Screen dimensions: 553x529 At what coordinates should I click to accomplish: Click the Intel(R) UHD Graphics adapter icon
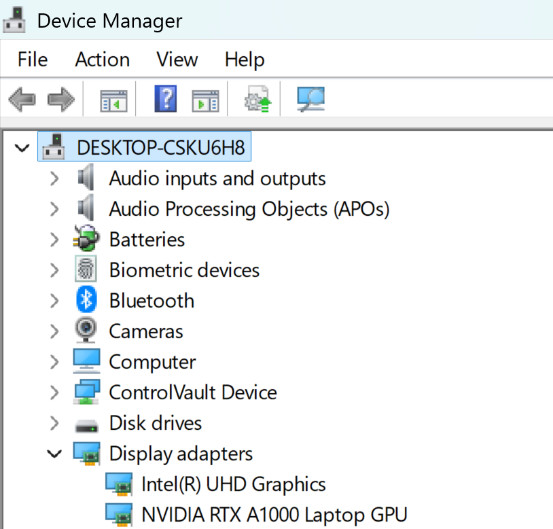point(119,485)
